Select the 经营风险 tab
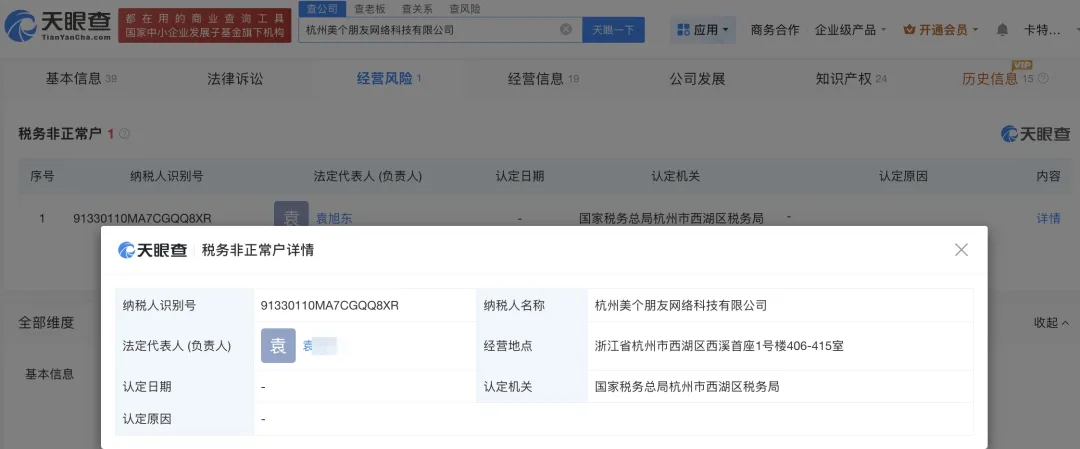 388,79
